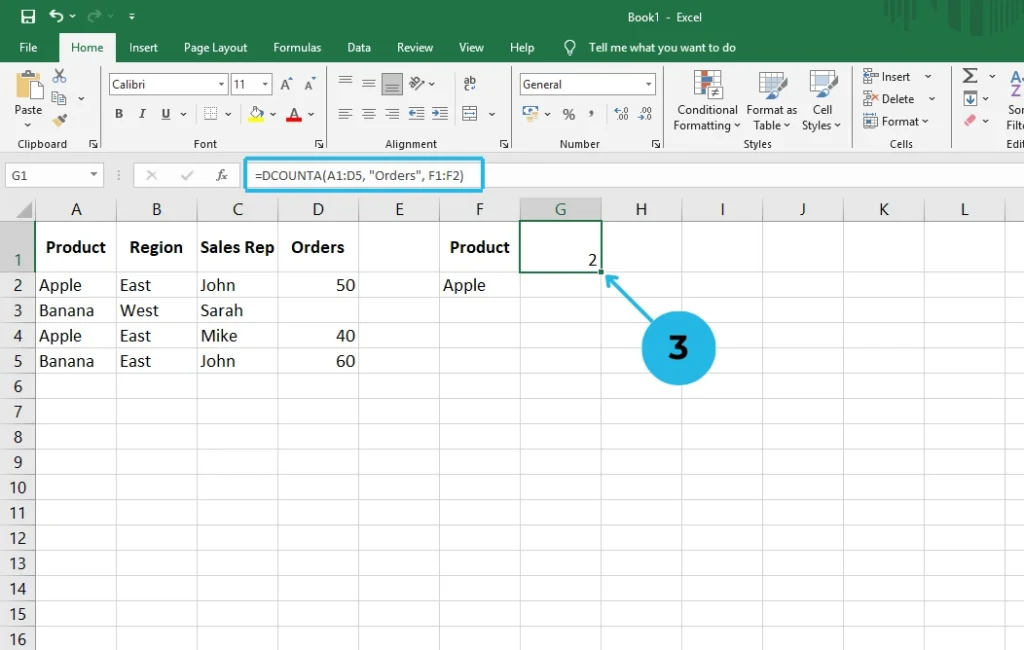Click Insert cells button
1024x650 pixels.
pyautogui.click(x=887, y=76)
